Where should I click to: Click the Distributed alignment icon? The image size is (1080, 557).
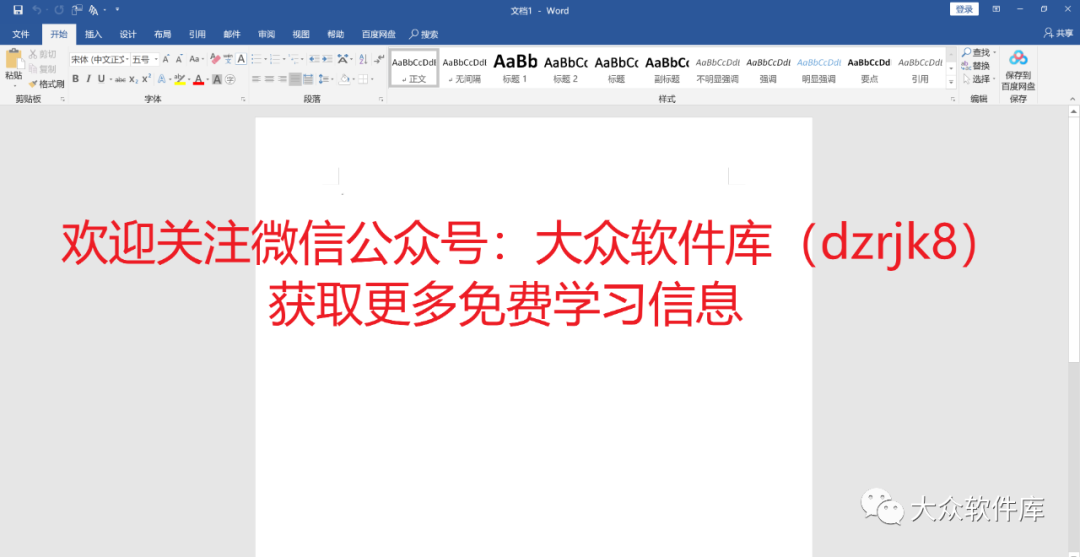(x=308, y=78)
